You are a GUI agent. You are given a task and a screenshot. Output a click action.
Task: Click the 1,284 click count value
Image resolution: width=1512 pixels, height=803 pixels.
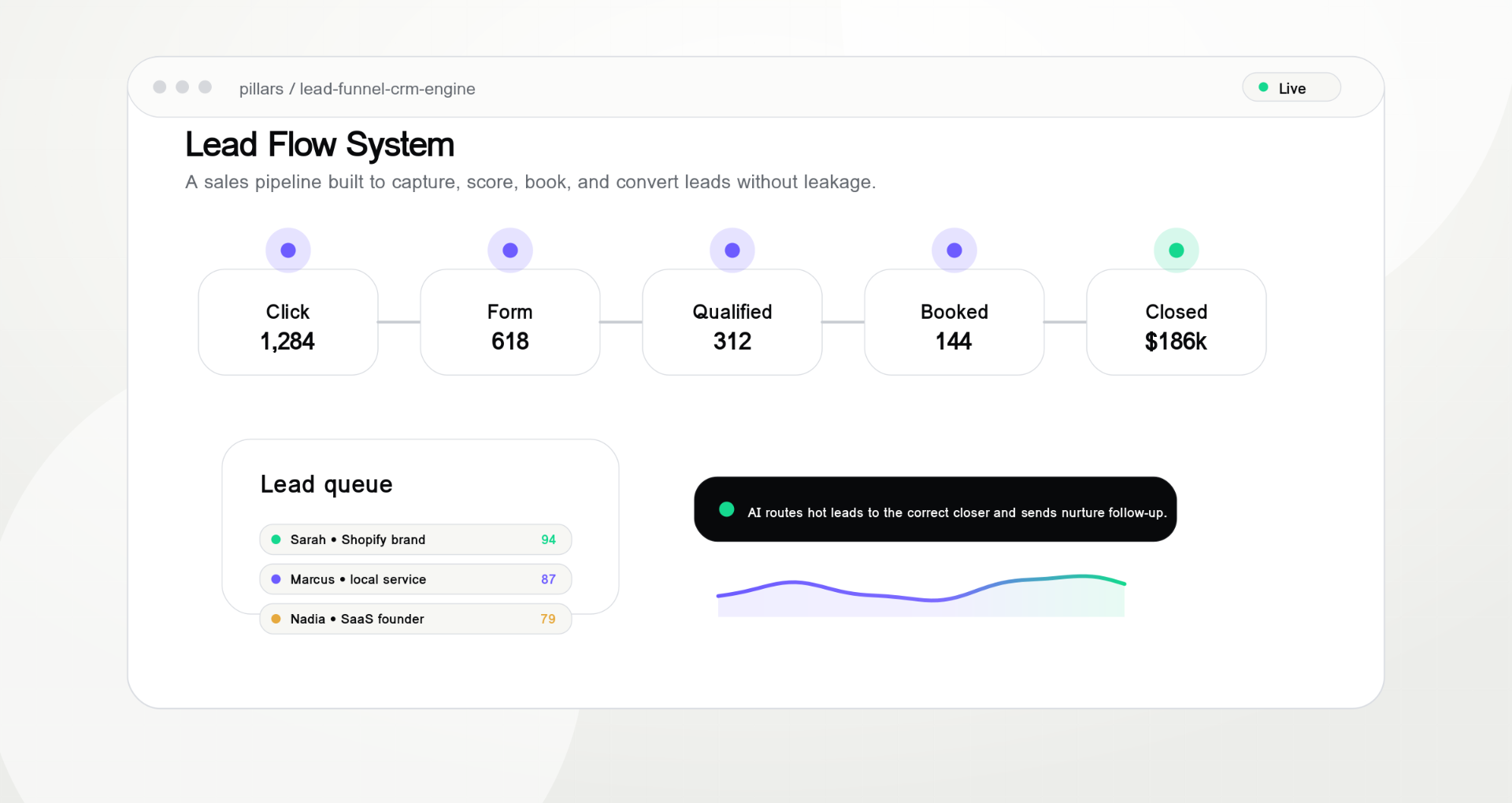pos(287,342)
